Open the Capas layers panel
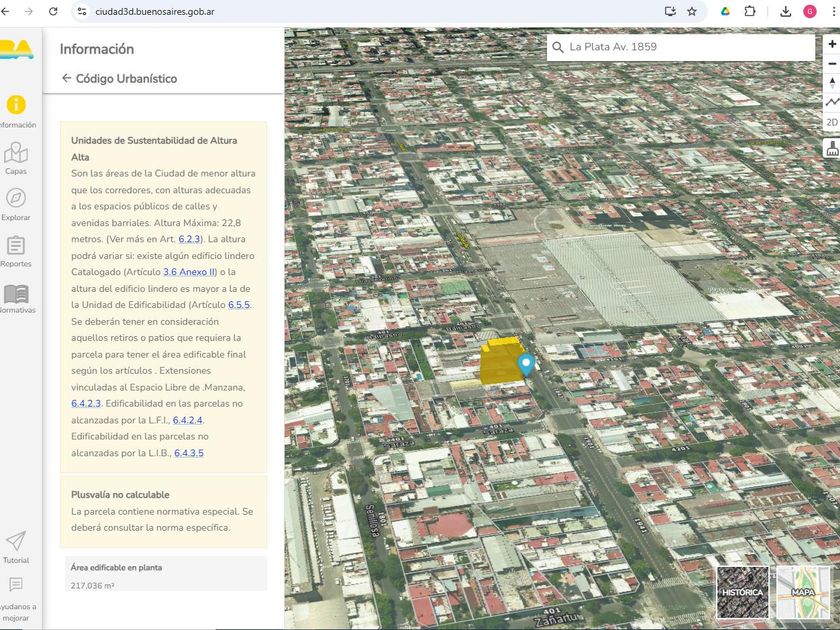Image resolution: width=840 pixels, height=630 pixels. [x=16, y=157]
